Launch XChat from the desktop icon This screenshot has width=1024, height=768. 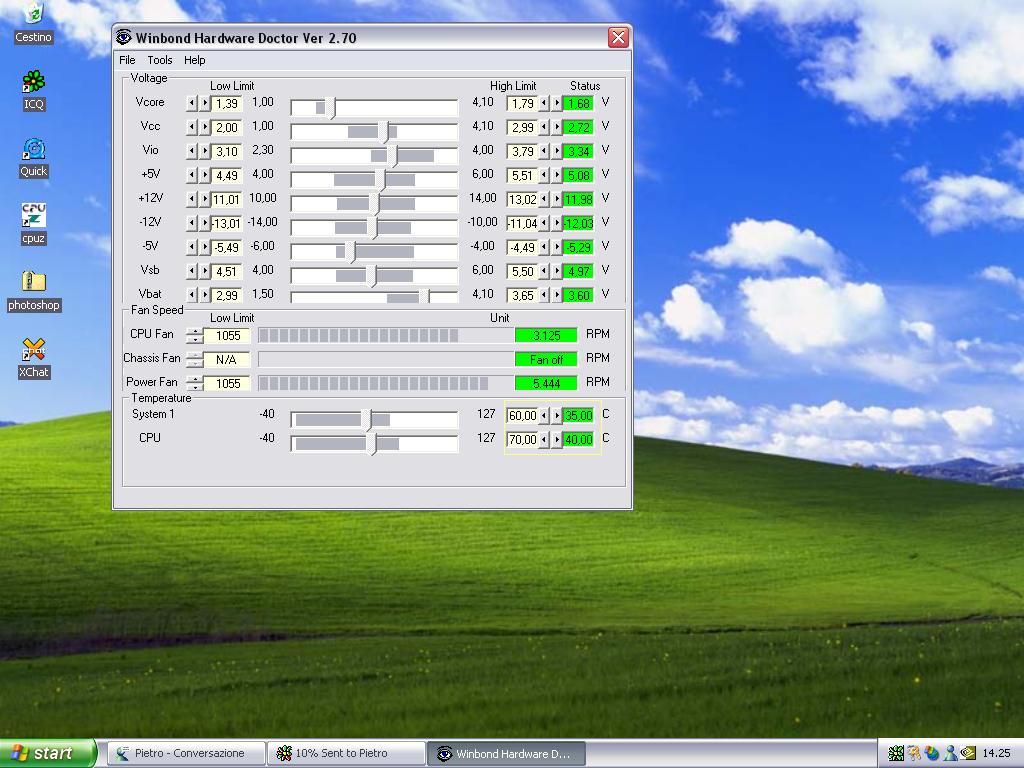(33, 359)
